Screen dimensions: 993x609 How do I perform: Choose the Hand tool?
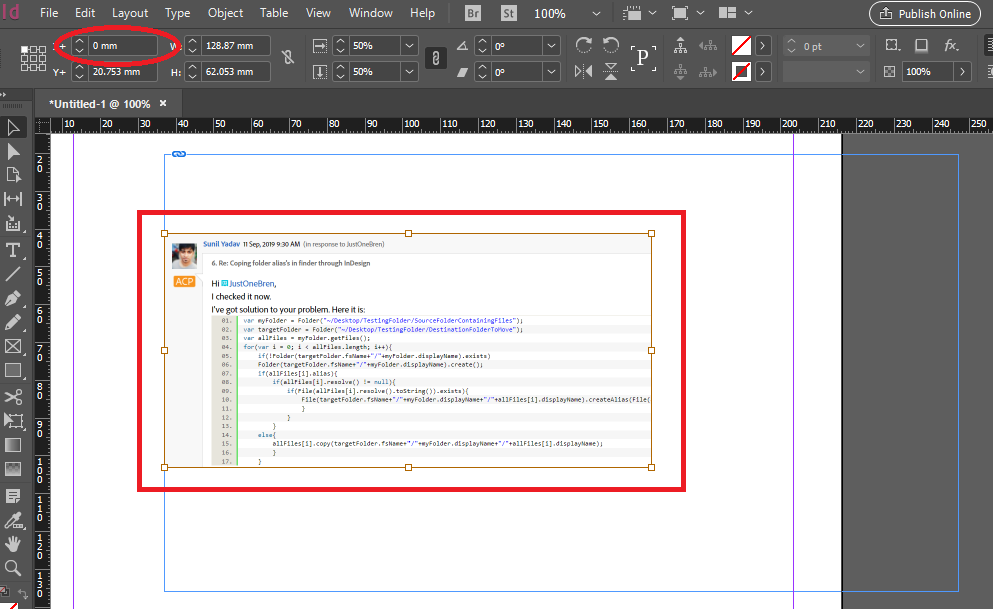[x=13, y=543]
